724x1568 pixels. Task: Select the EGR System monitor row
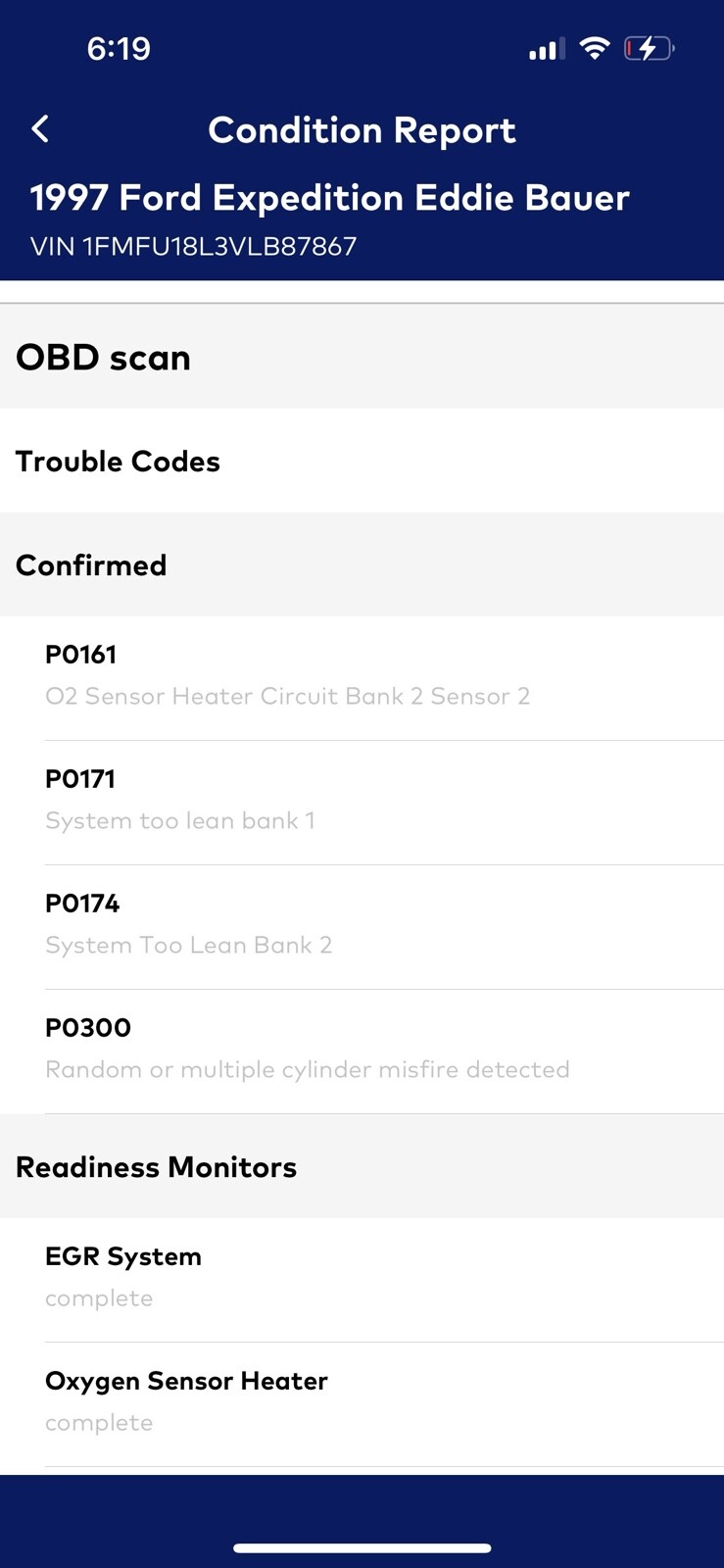362,1277
